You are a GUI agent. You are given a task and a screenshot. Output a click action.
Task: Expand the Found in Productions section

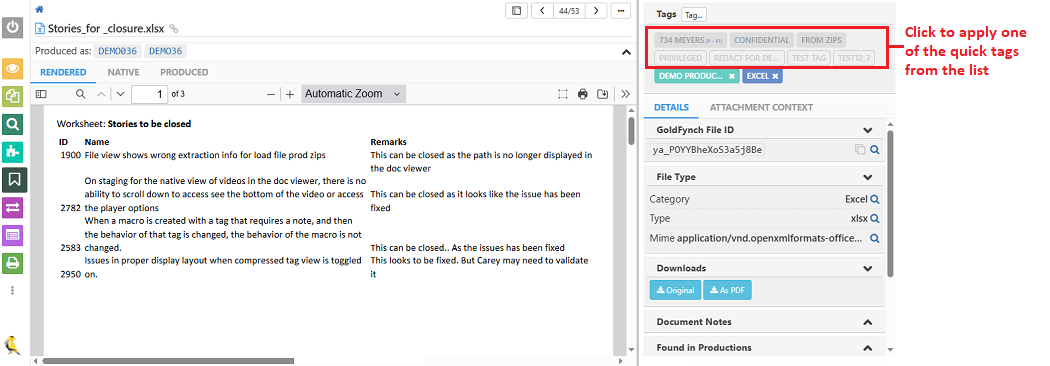click(868, 347)
